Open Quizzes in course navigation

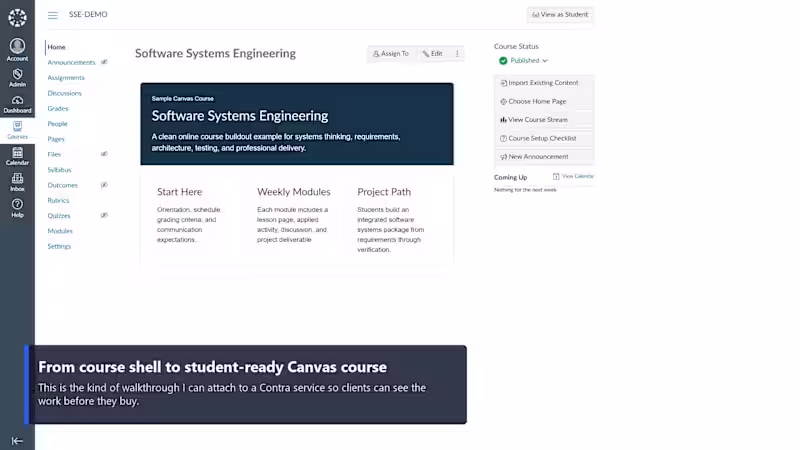tap(59, 216)
